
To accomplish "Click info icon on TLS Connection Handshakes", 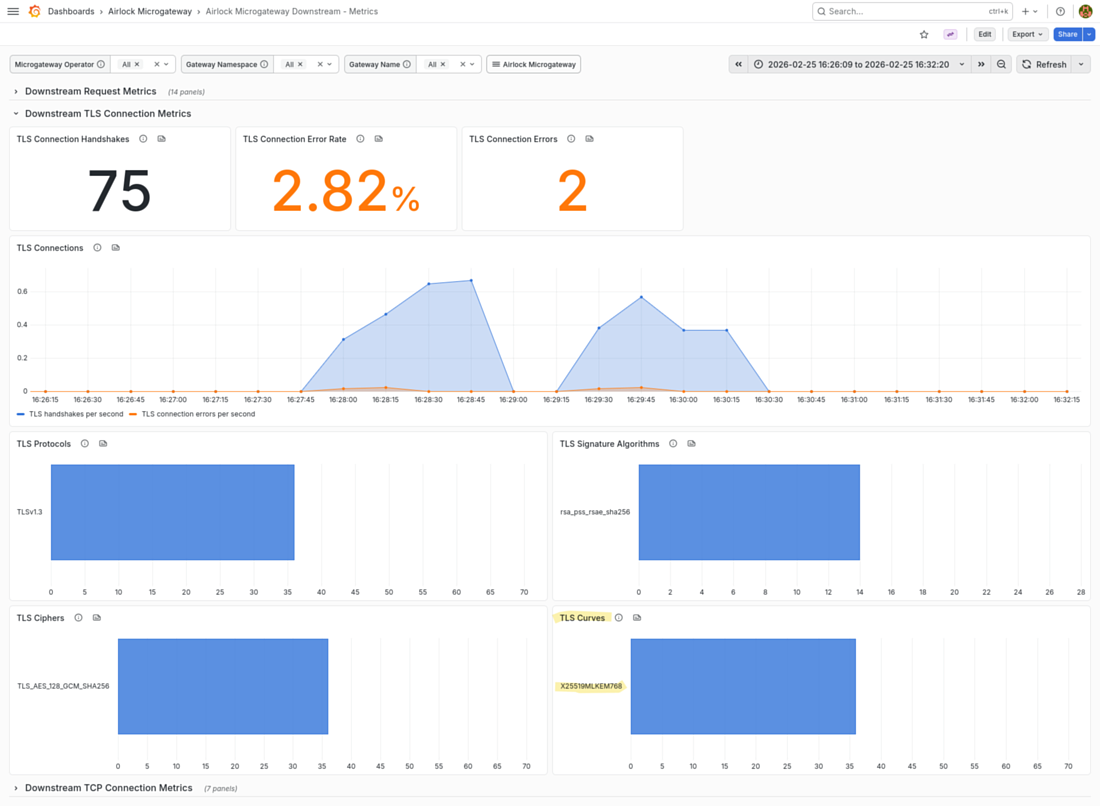I will click(143, 139).
